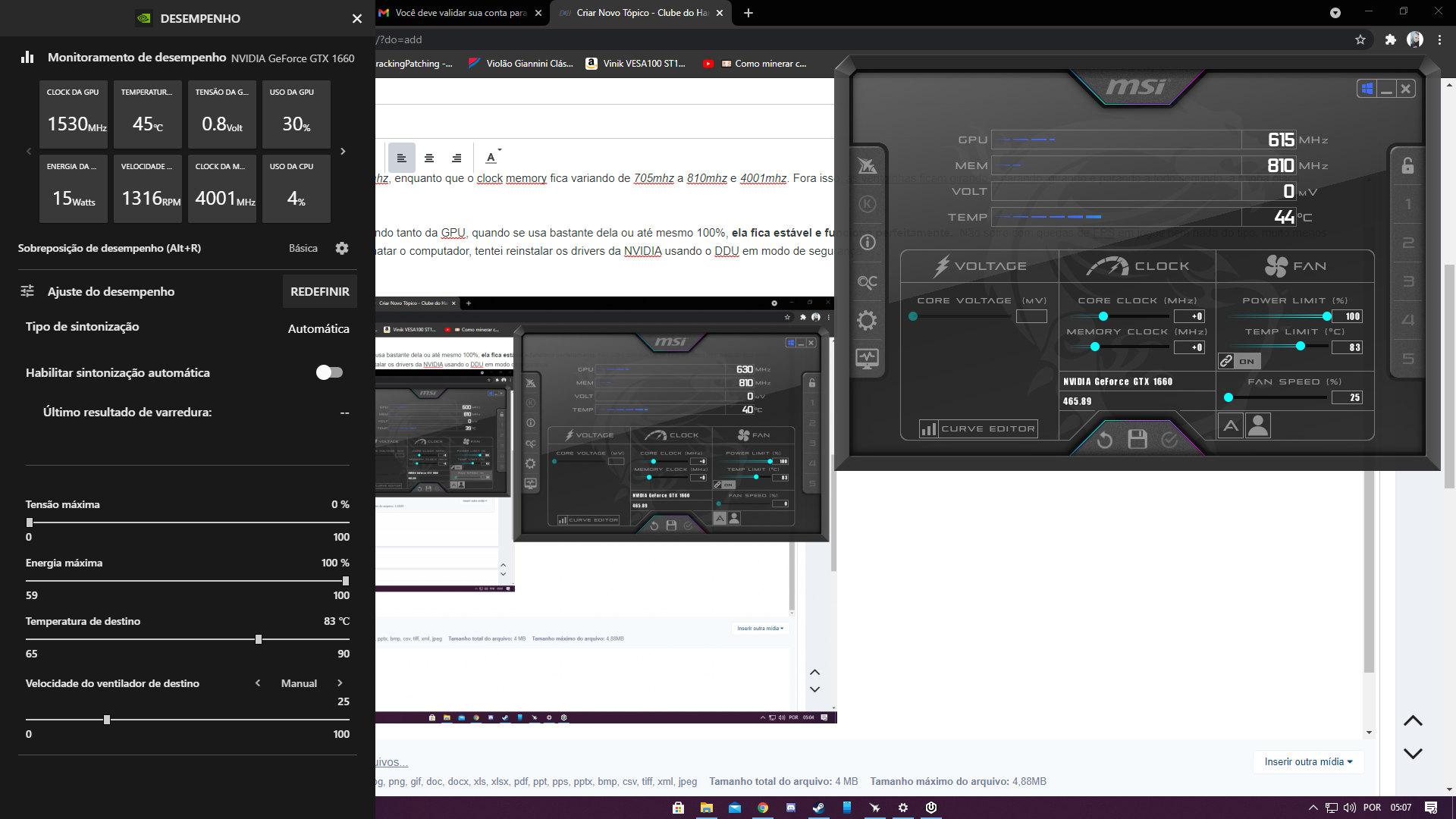Open Inserir outra mídia dropdown
Screen dimensions: 1456x819
(1308, 761)
